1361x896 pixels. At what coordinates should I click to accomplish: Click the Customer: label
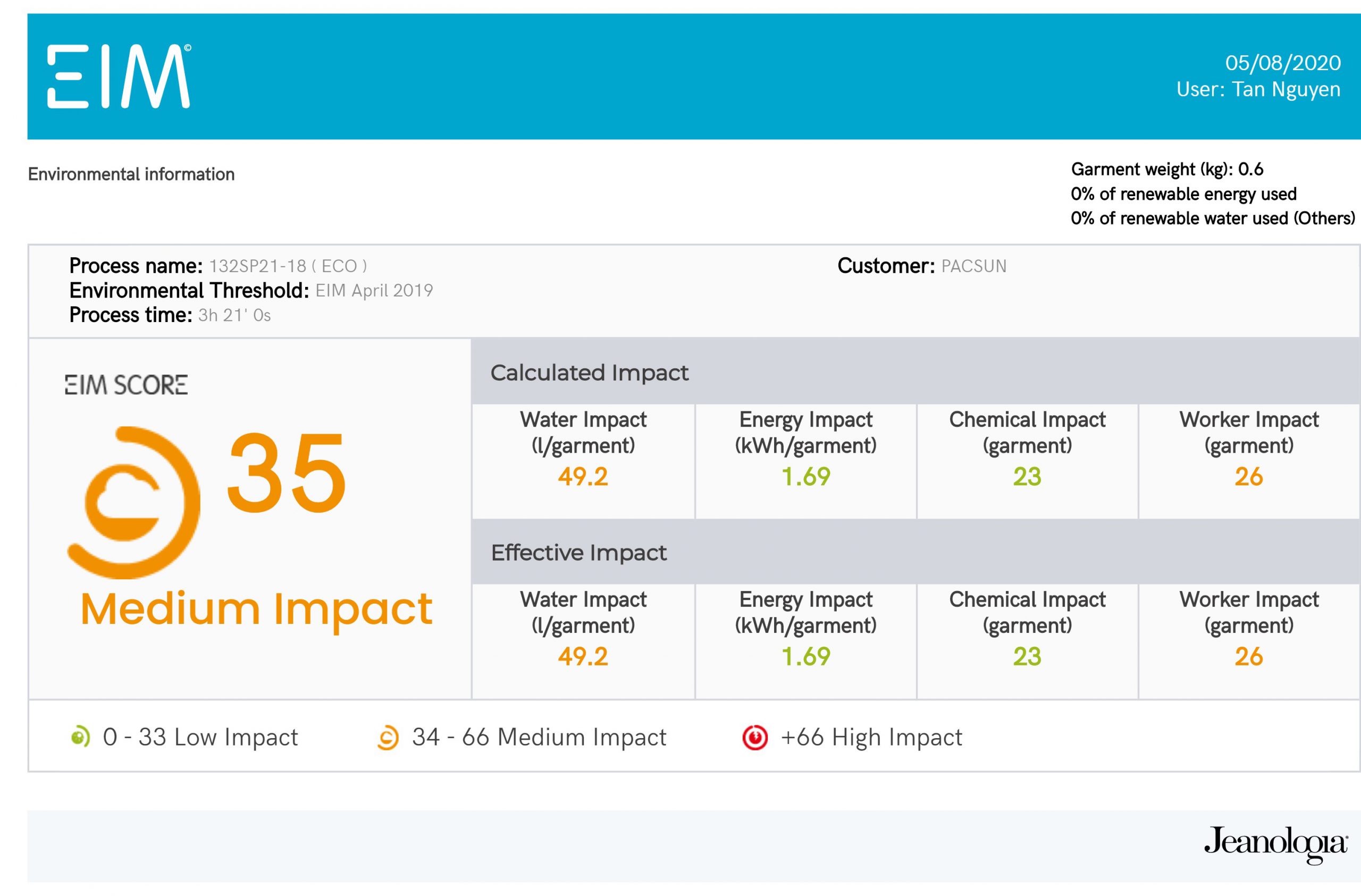(886, 266)
